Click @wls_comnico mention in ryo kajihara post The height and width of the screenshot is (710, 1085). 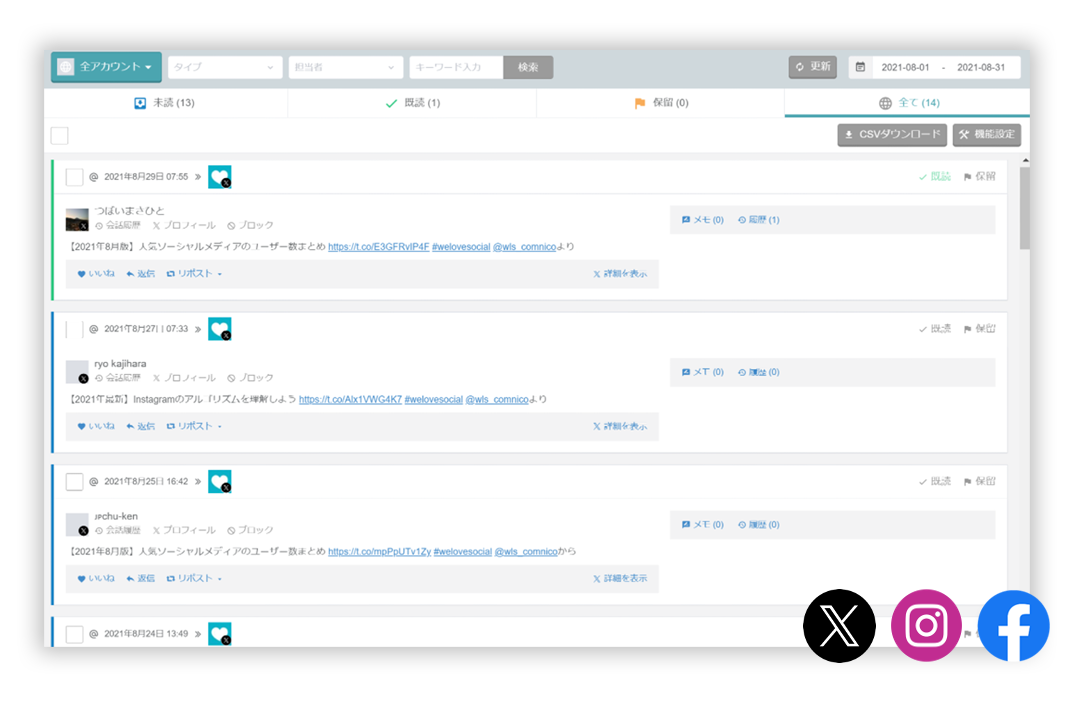(x=497, y=399)
